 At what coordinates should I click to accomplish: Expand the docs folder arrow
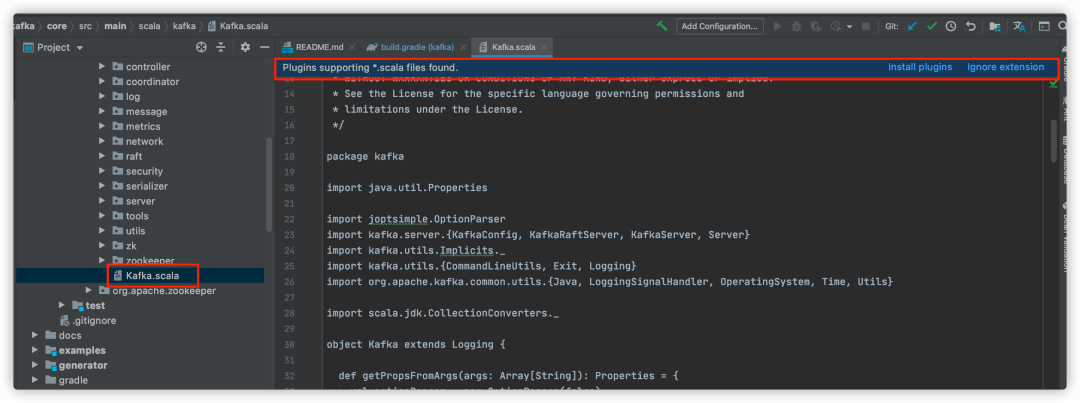click(x=35, y=335)
